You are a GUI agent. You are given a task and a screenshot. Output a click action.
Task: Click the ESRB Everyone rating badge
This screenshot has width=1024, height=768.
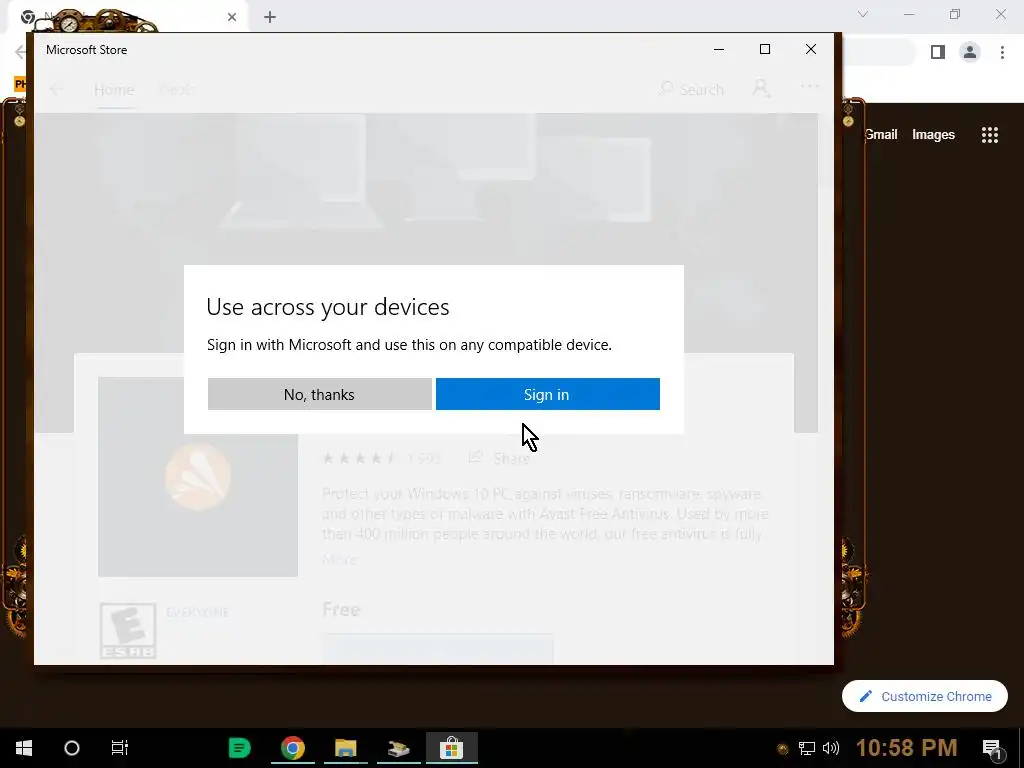[128, 630]
